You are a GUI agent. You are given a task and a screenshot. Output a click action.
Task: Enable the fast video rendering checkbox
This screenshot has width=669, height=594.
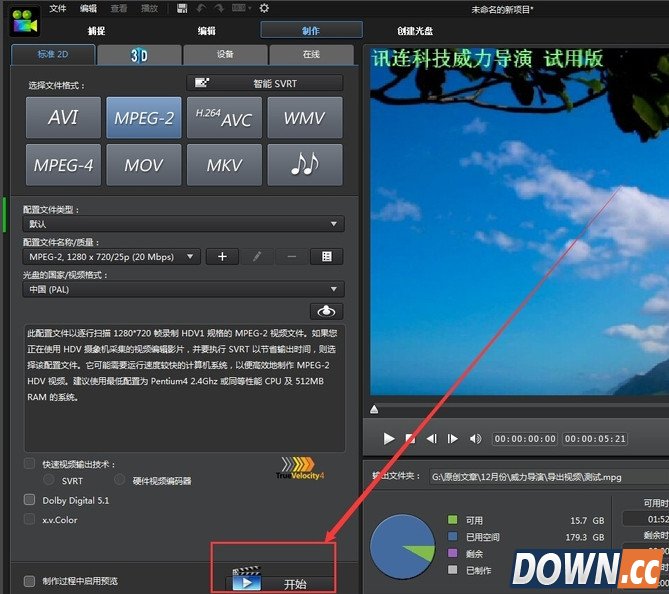29,463
